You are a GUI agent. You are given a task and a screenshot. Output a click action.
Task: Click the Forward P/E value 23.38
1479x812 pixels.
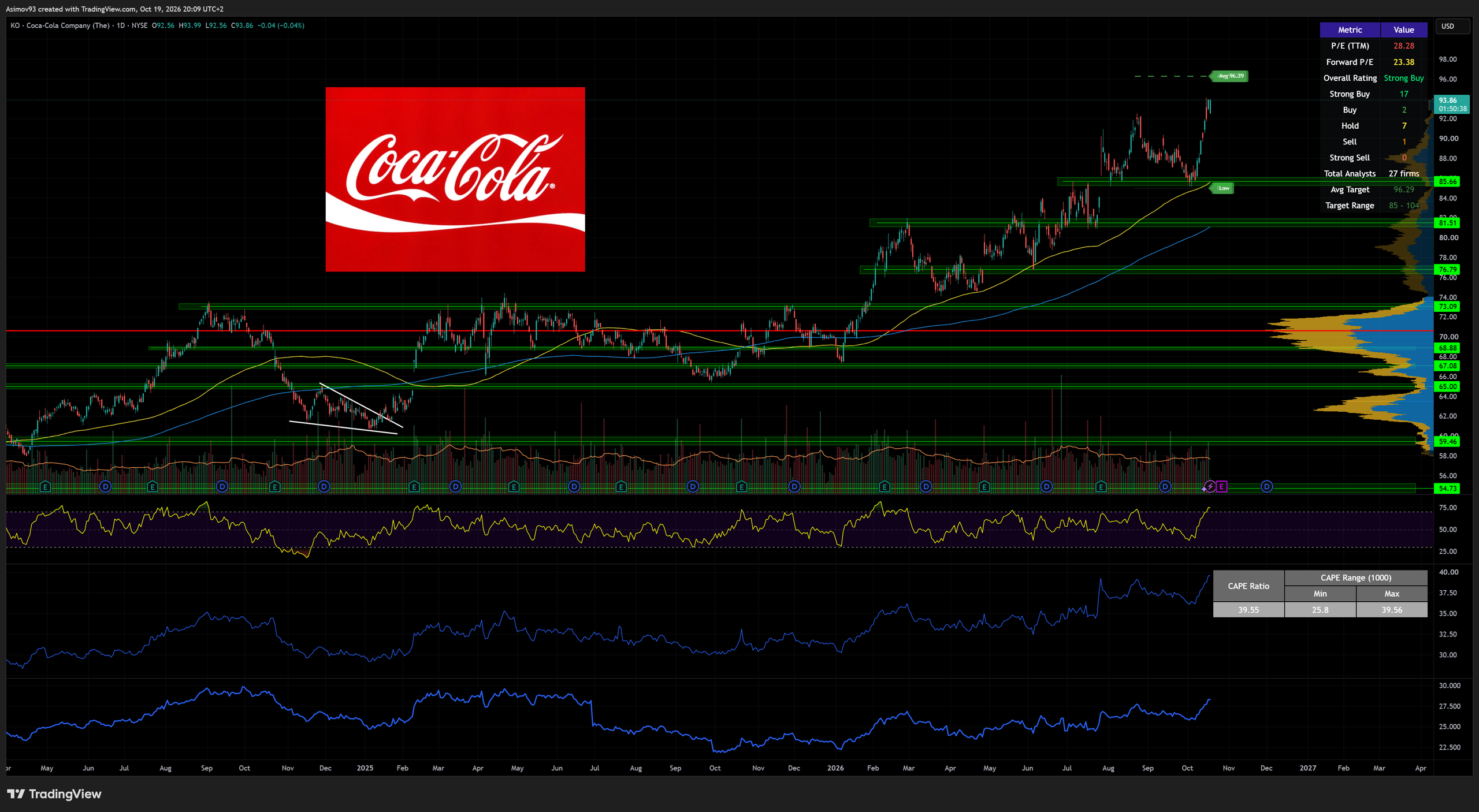(1403, 62)
